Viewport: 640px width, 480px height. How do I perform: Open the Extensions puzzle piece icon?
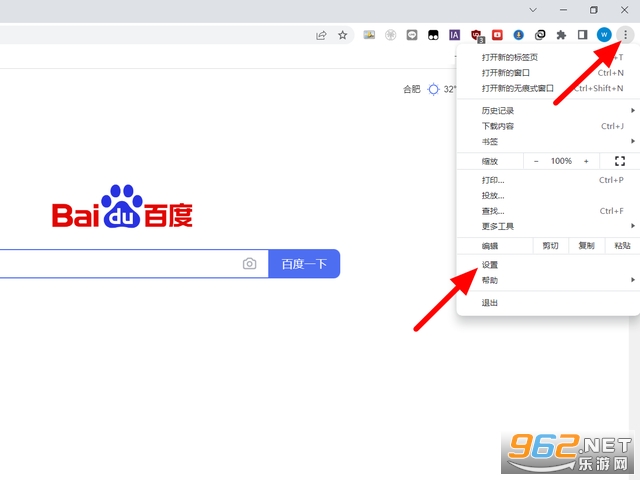pos(561,35)
